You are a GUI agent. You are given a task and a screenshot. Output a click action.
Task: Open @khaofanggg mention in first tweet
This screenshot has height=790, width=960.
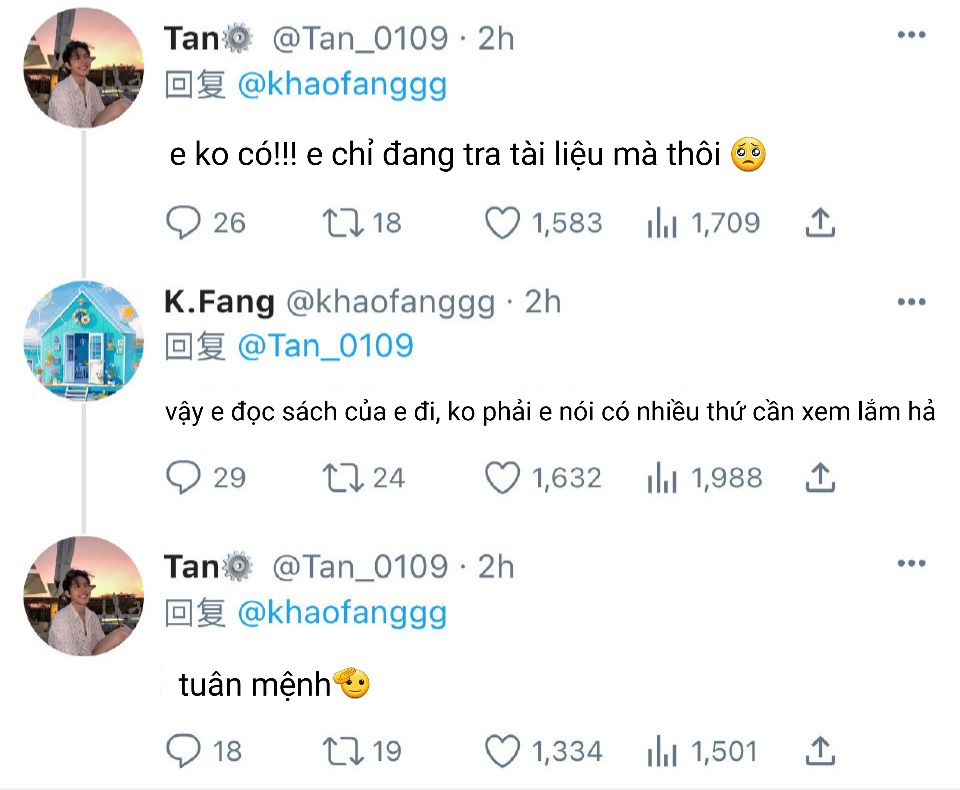pos(342,85)
